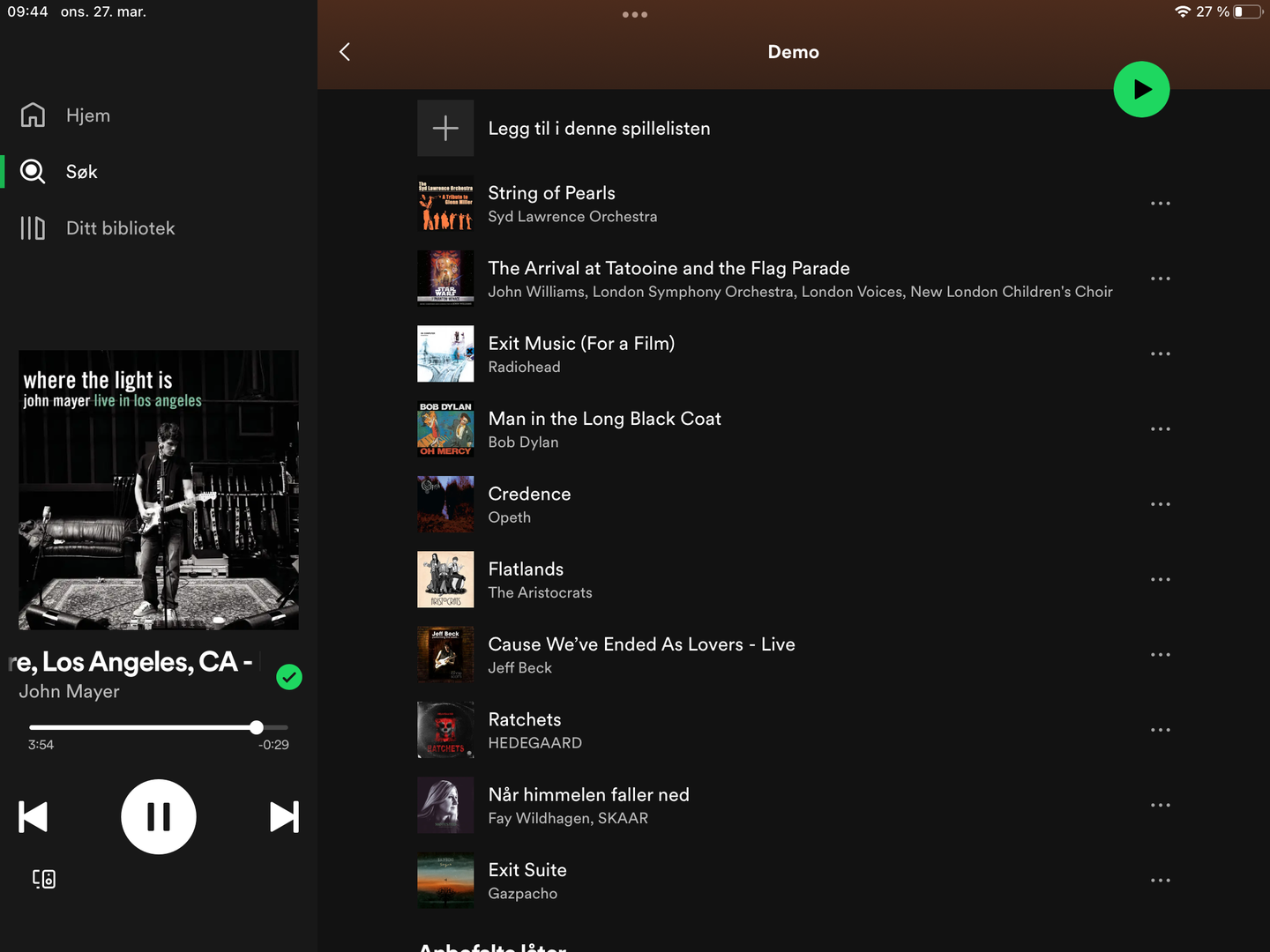This screenshot has height=952, width=1270.
Task: Open the connect devices icon
Action: click(44, 879)
